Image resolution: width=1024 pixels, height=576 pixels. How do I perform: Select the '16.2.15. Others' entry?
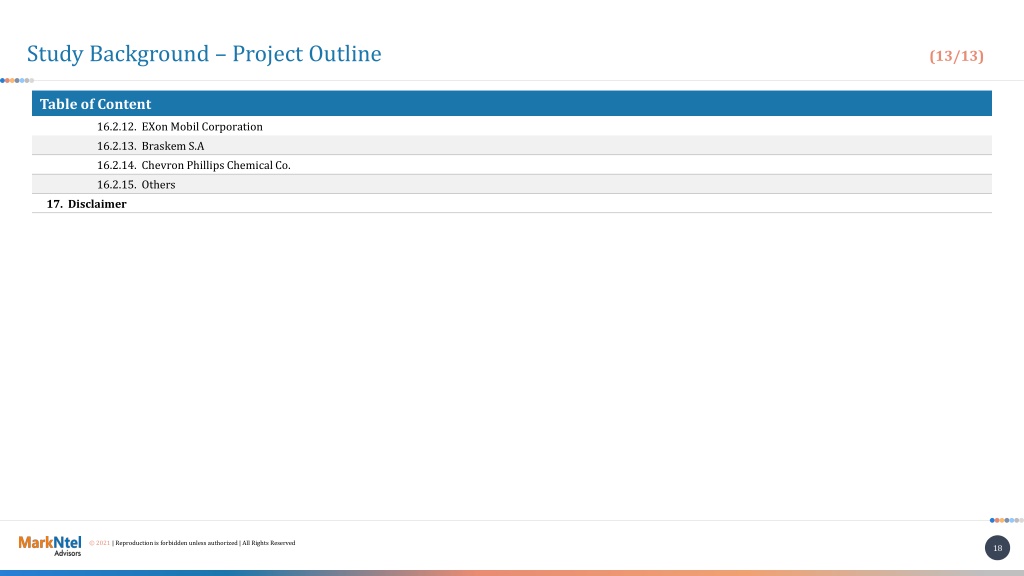point(512,184)
